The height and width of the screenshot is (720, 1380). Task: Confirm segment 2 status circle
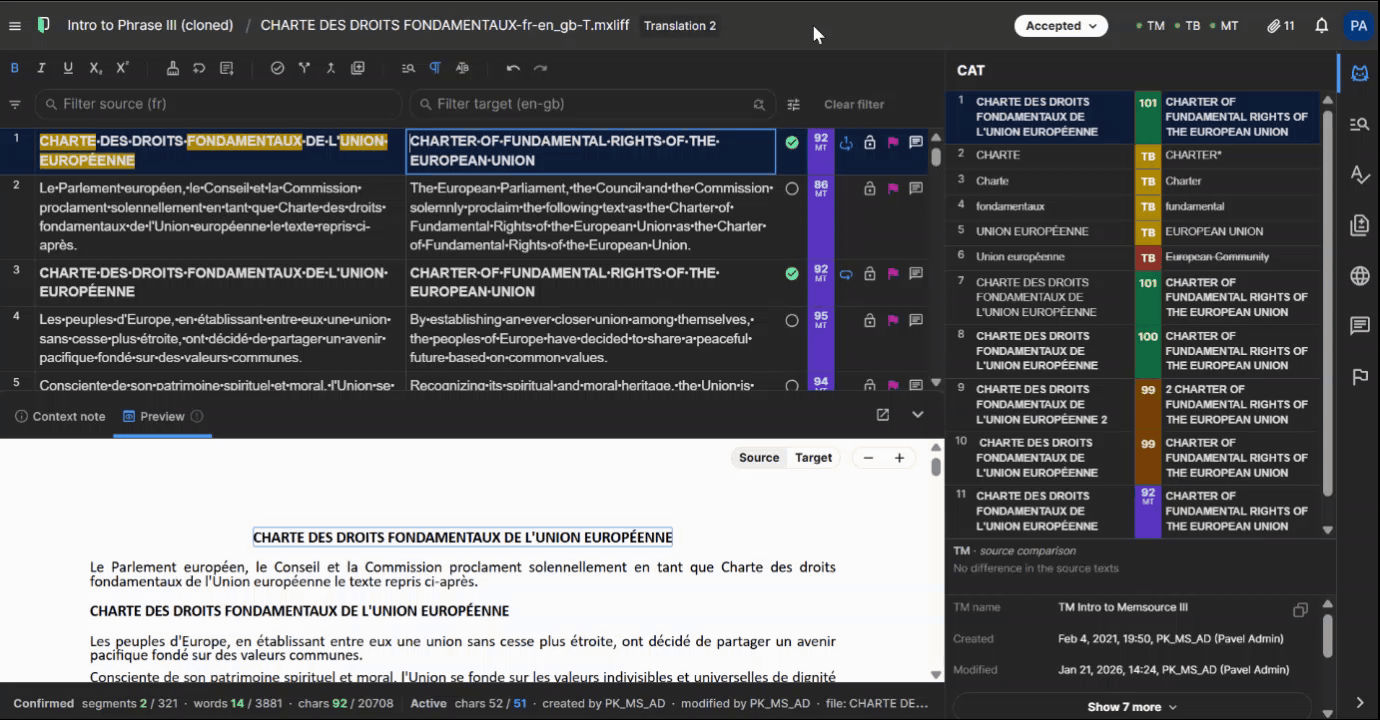point(792,188)
